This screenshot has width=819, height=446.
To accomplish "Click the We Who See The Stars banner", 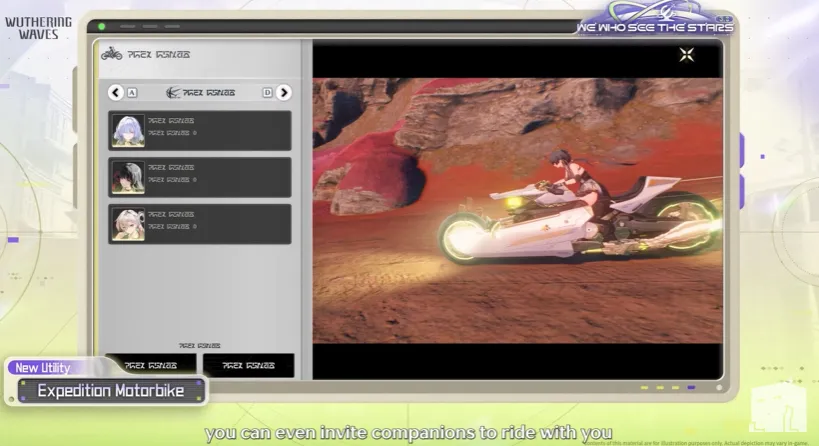I will click(x=654, y=20).
